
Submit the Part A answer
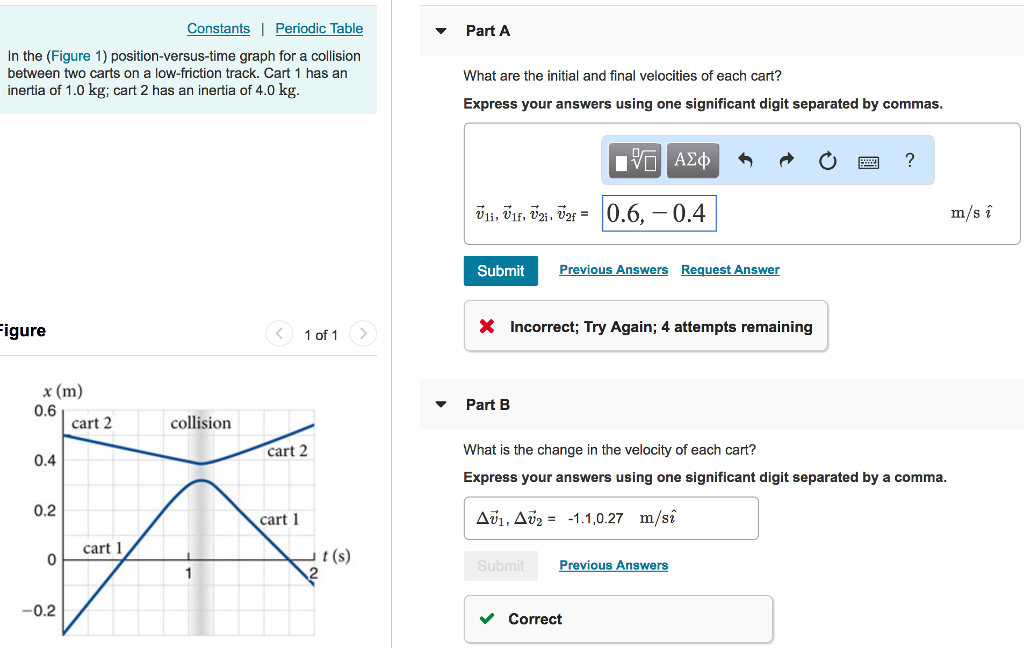(x=500, y=270)
